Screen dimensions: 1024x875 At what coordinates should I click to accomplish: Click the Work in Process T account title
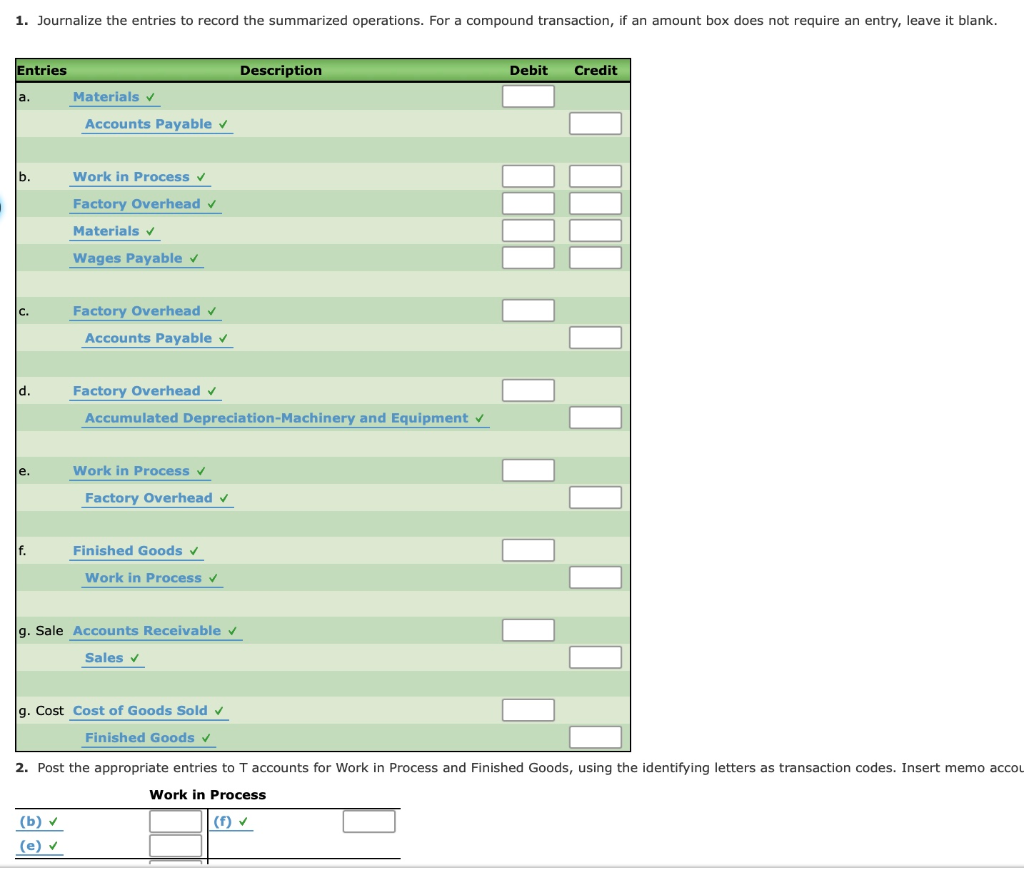coord(208,795)
